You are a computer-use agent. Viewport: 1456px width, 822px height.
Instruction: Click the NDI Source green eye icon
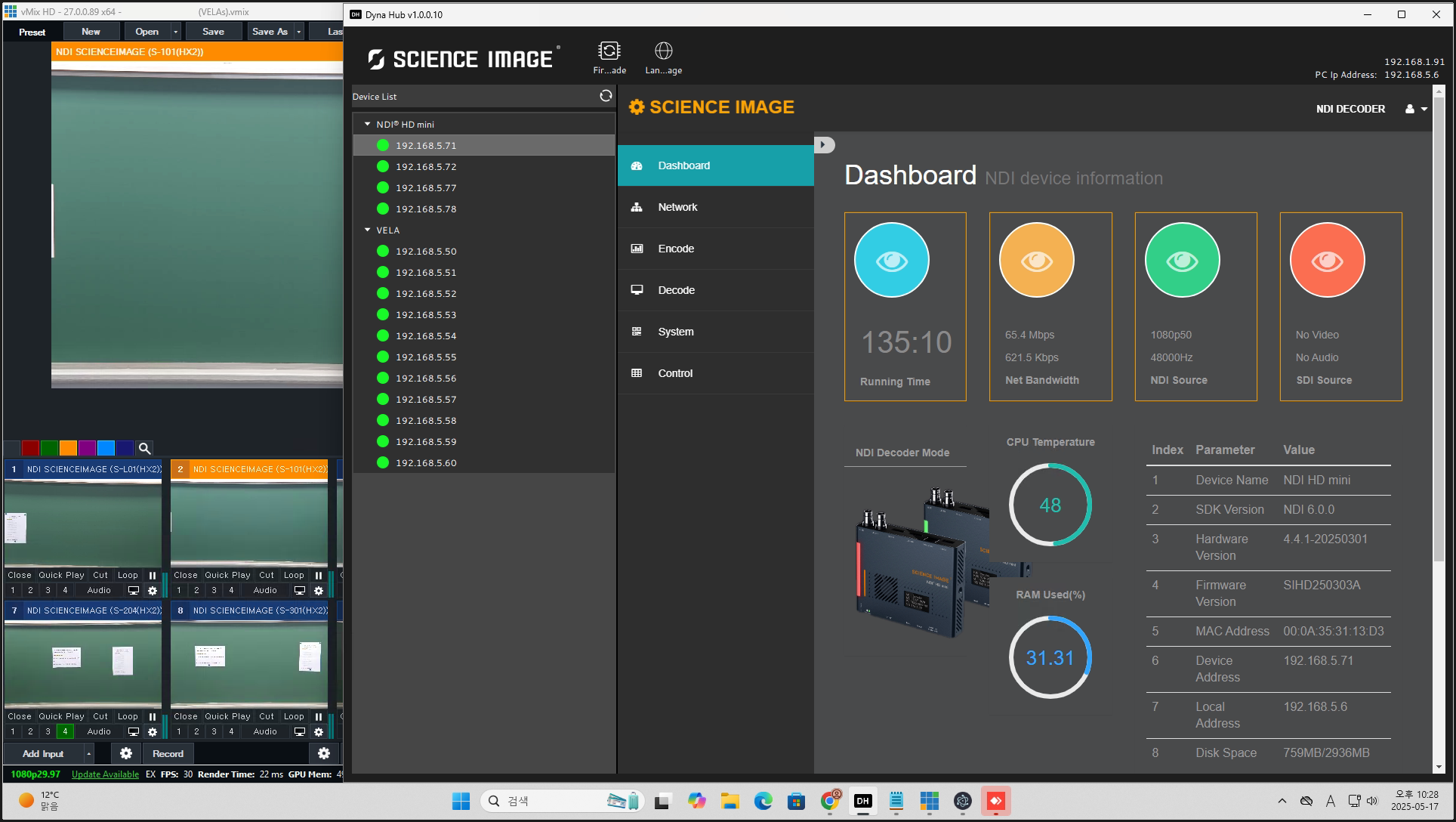coord(1182,261)
